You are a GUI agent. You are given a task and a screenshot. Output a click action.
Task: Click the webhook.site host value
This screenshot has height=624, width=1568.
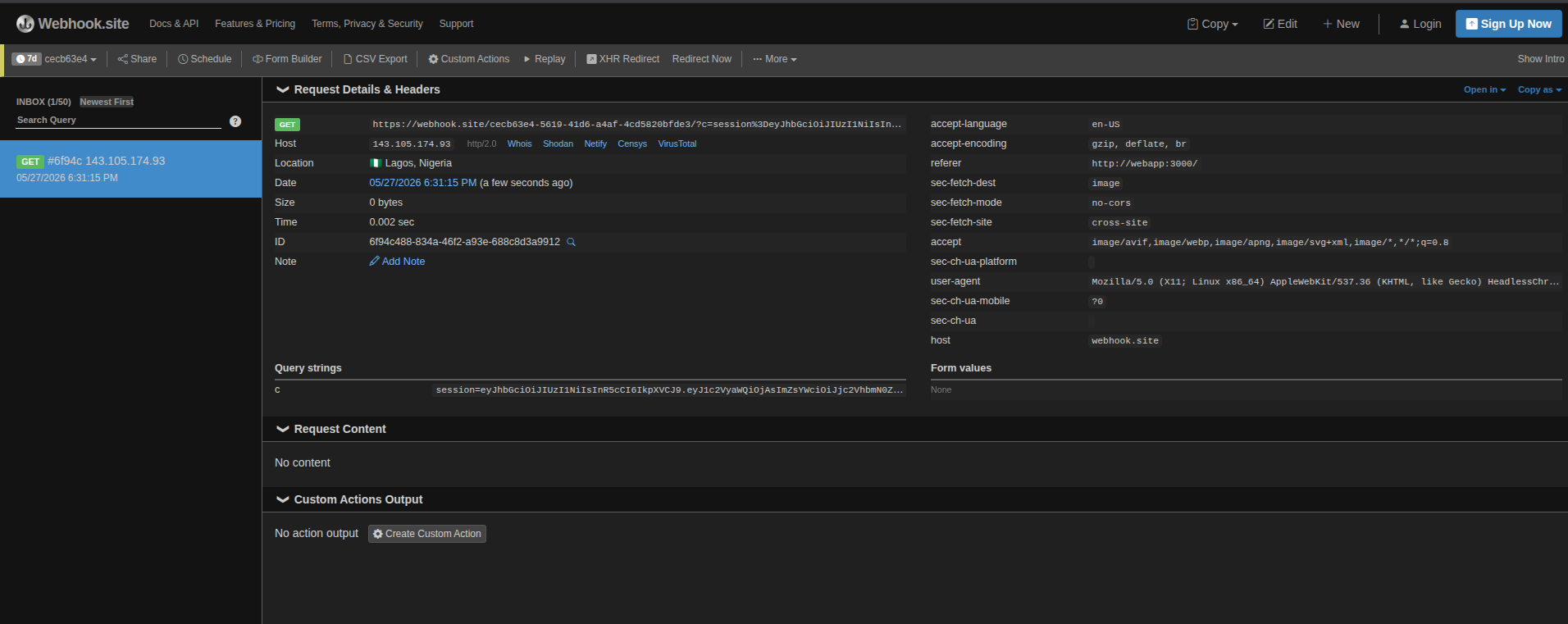(x=1124, y=340)
